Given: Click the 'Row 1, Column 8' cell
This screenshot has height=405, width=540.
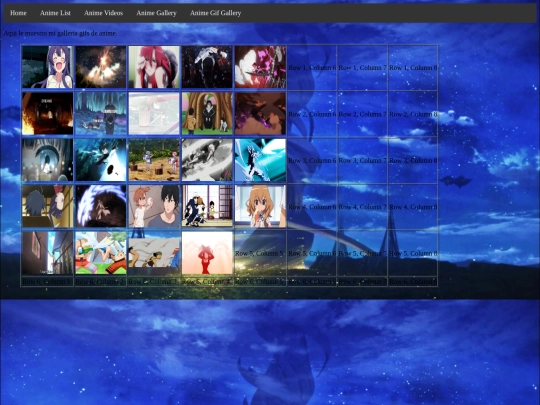Looking at the screenshot, I should tap(413, 68).
